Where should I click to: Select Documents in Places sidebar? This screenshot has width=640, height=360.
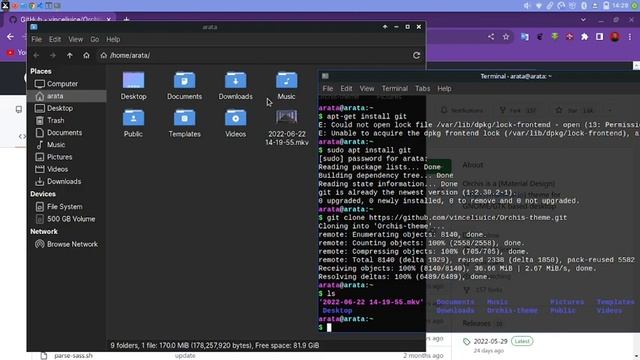(67, 133)
